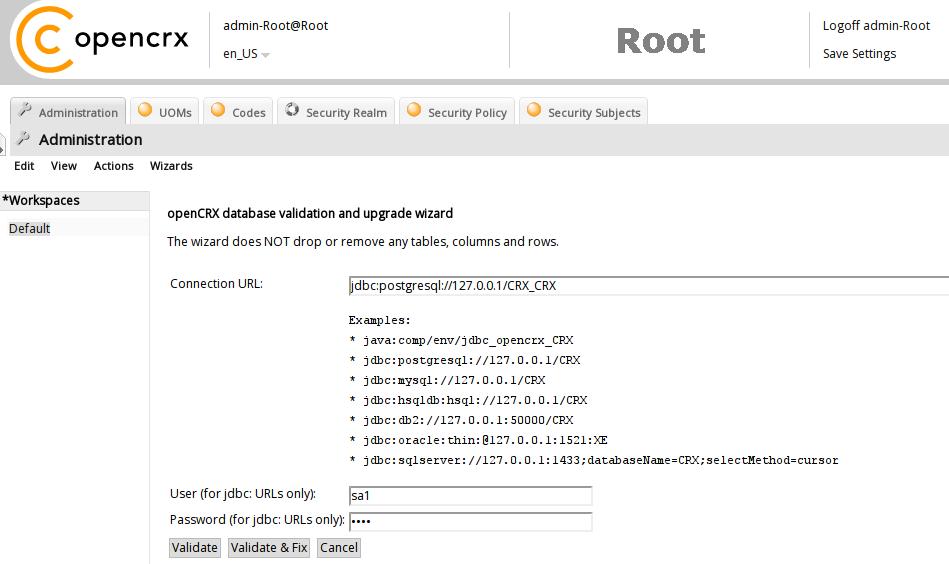Focus the Connection URL input field
The image size is (949, 564).
(649, 286)
